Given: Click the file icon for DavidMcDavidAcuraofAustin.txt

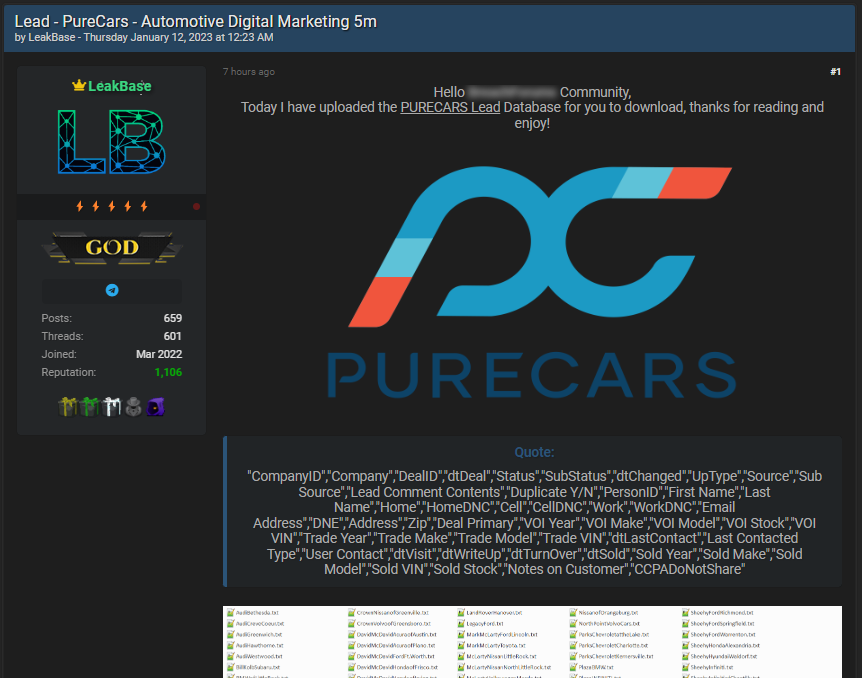Looking at the screenshot, I should tap(352, 634).
